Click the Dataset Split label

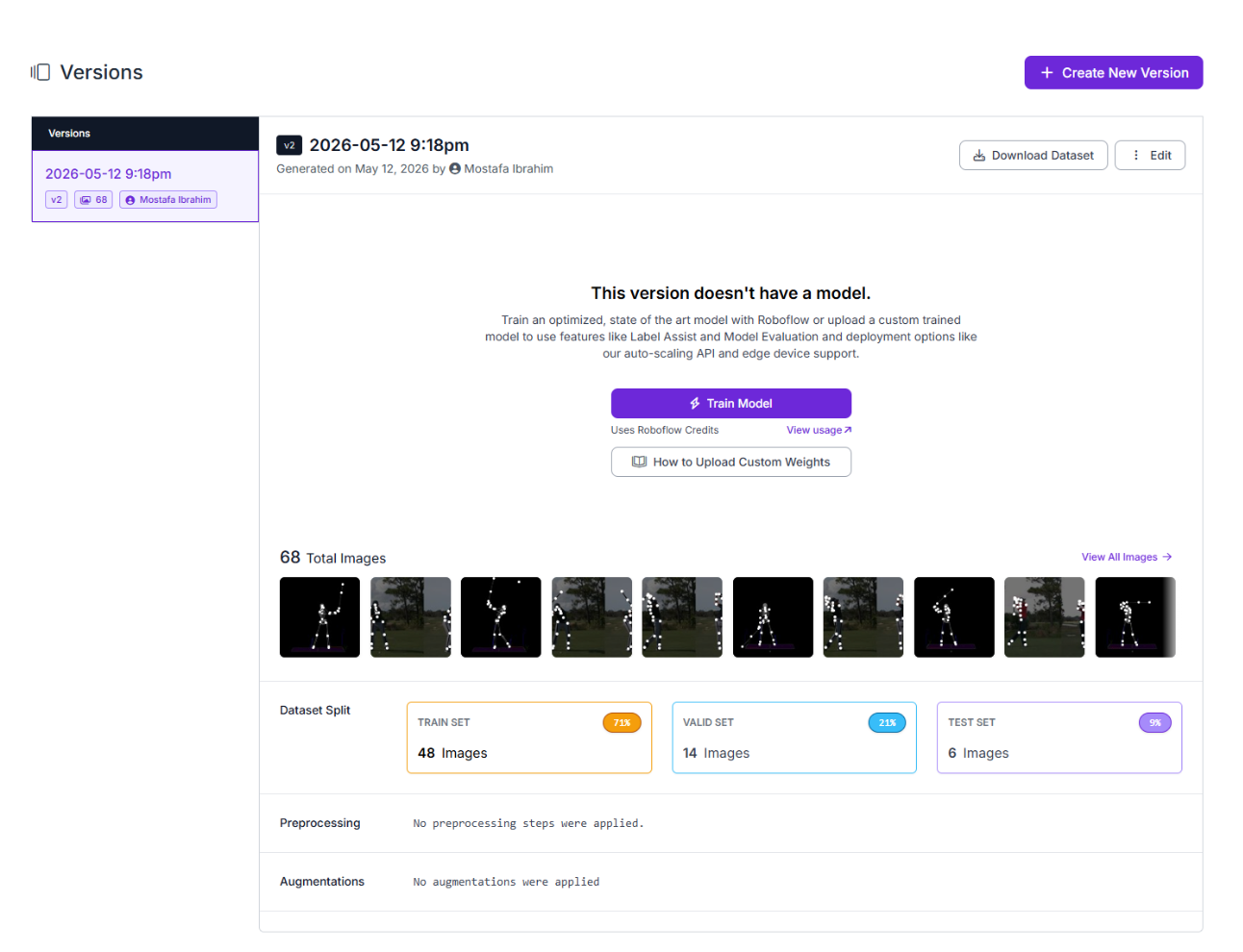click(315, 711)
